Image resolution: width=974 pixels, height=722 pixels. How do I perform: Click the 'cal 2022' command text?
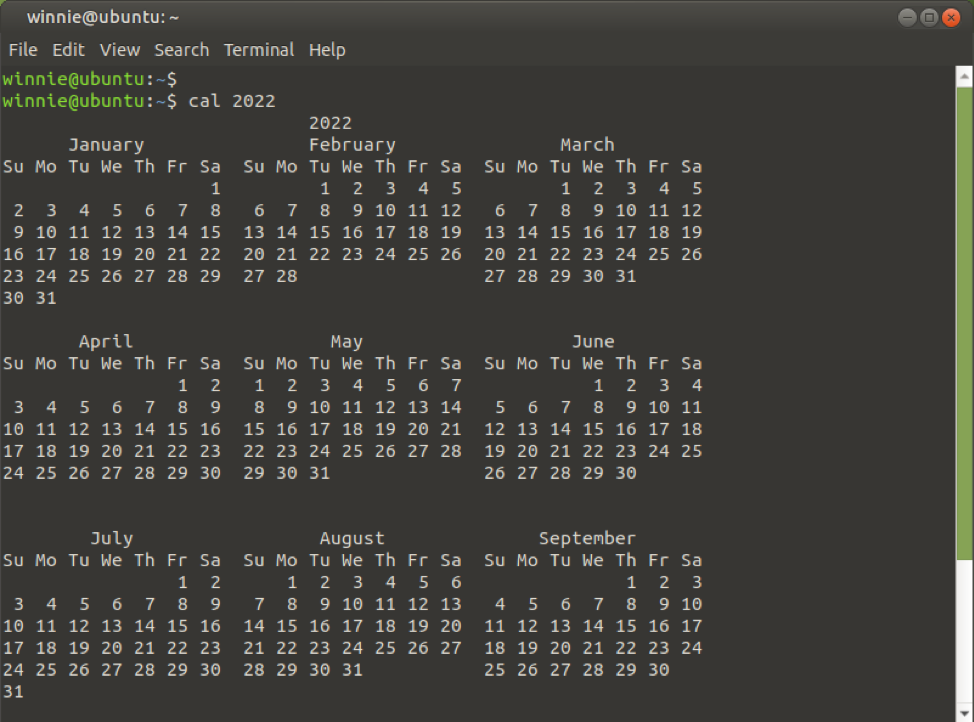click(232, 101)
